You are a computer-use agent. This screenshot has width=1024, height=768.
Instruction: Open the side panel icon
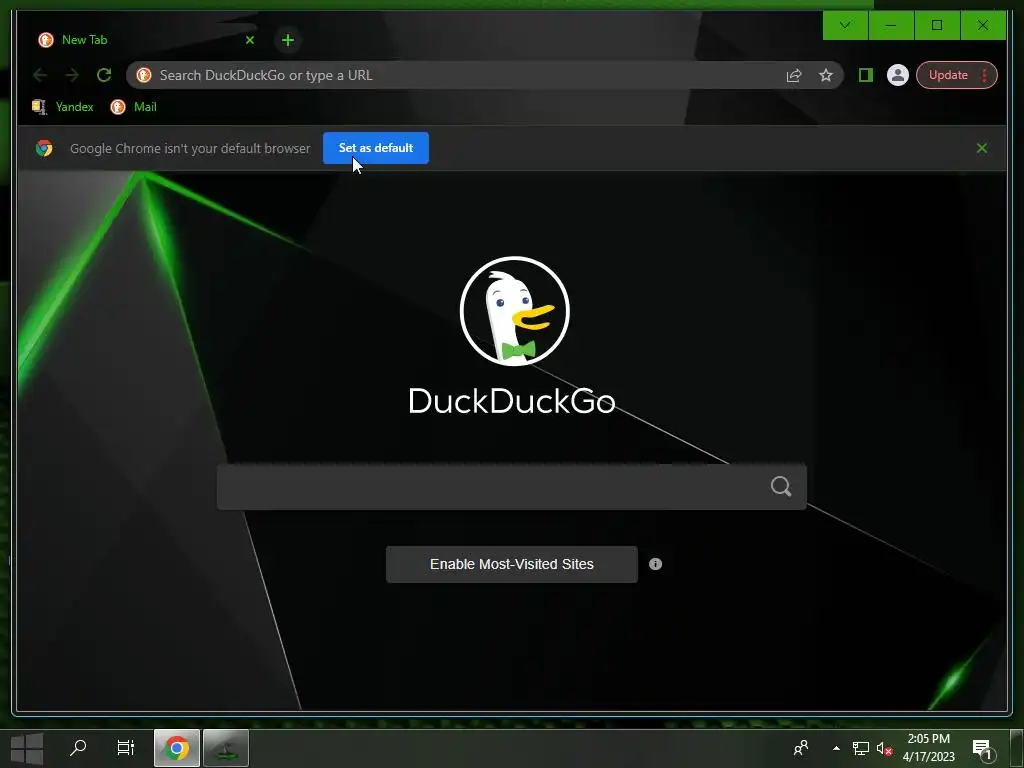tap(866, 75)
